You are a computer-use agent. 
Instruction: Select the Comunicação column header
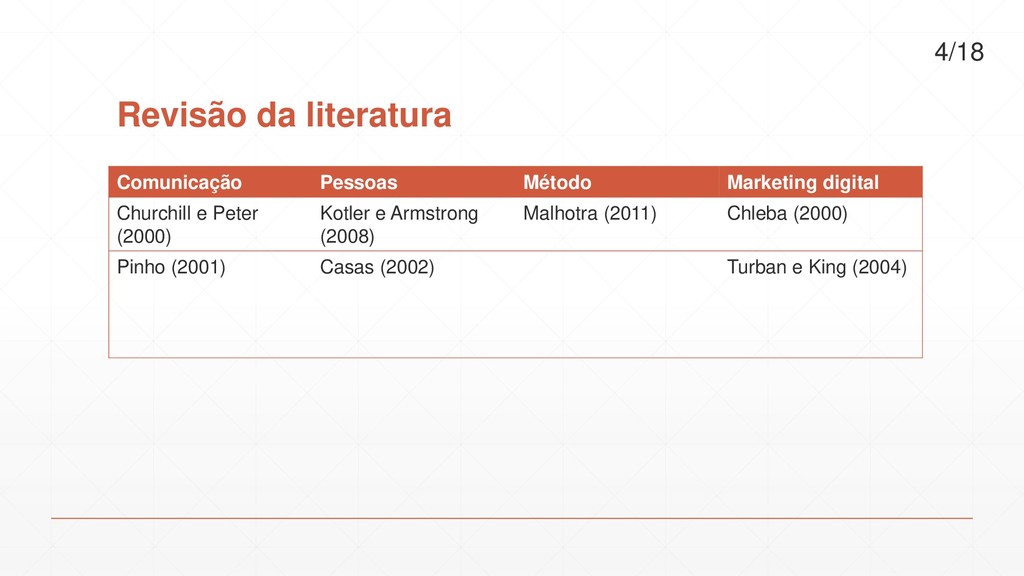tap(210, 182)
